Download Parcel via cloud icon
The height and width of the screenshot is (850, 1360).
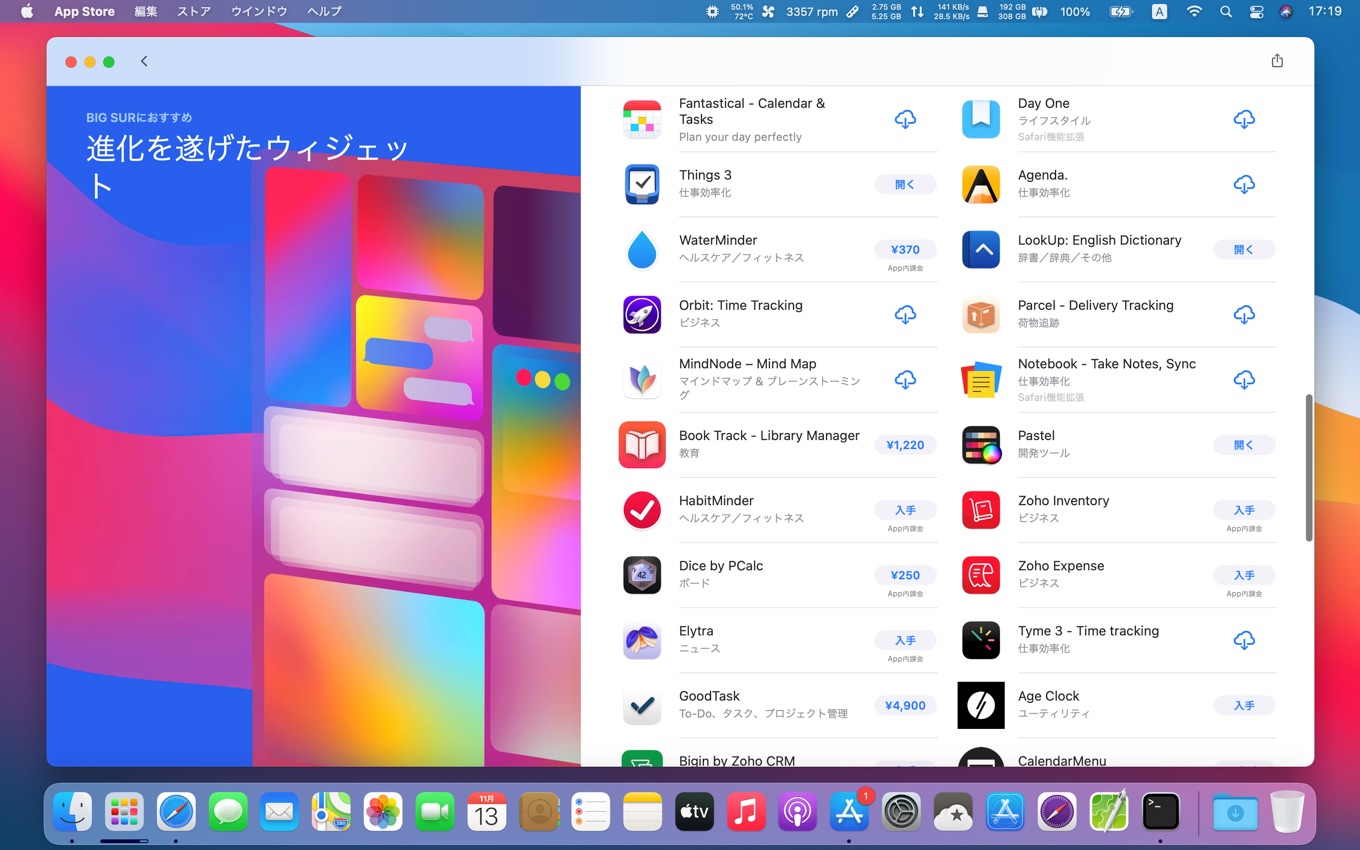tap(1244, 314)
